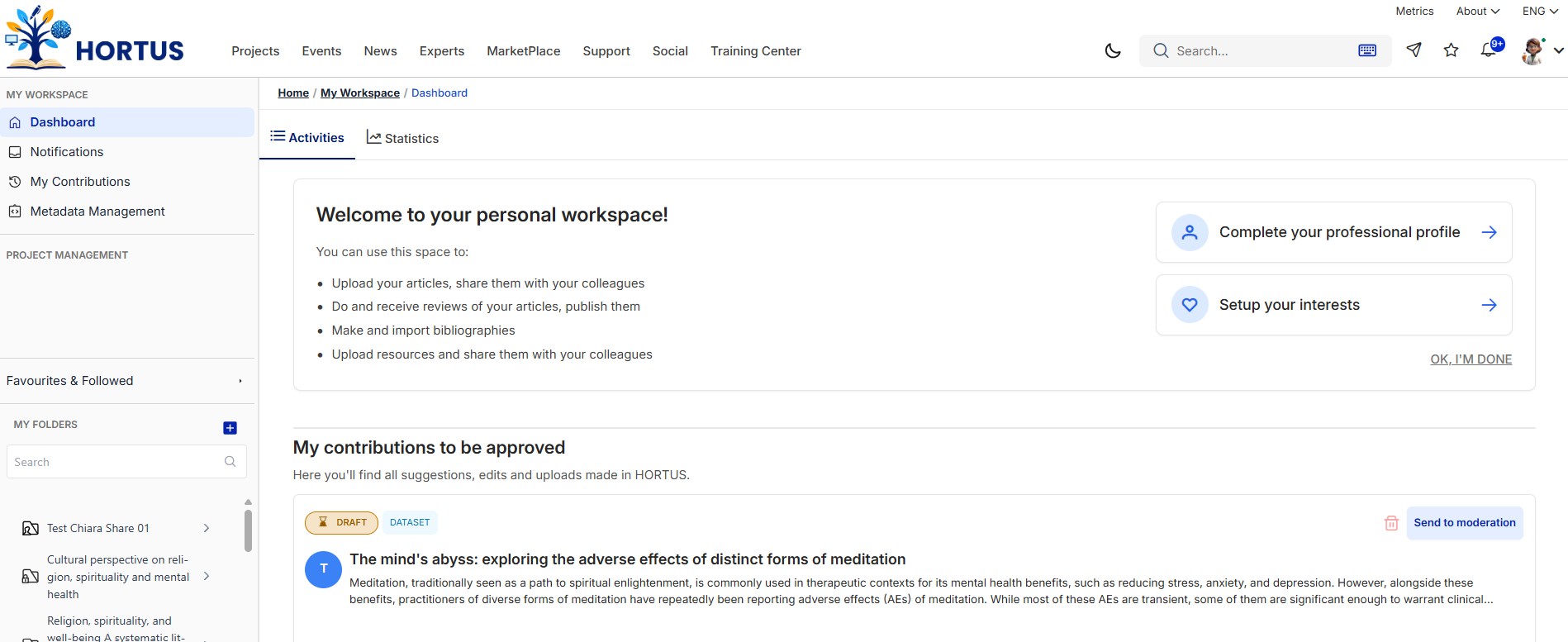Click the My Folders scrollbar thumb
The image size is (1568, 642).
[x=248, y=530]
